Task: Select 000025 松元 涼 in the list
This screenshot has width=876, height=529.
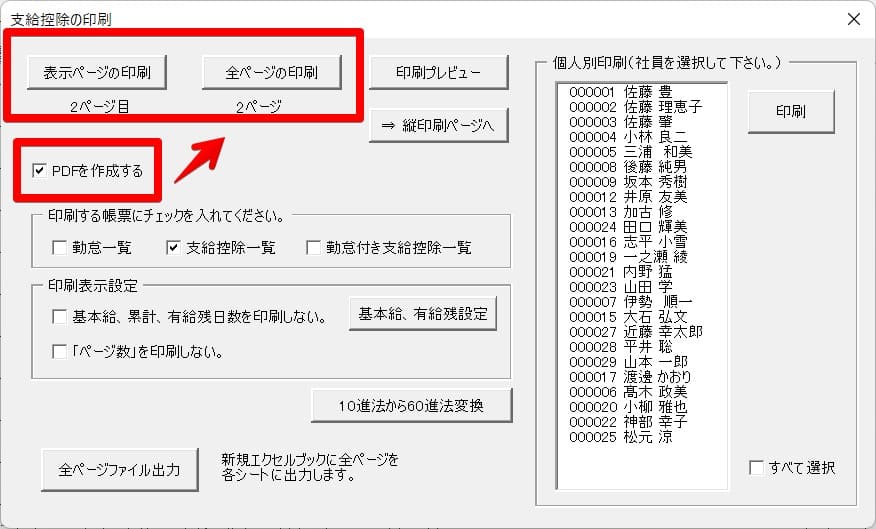Action: (x=620, y=436)
